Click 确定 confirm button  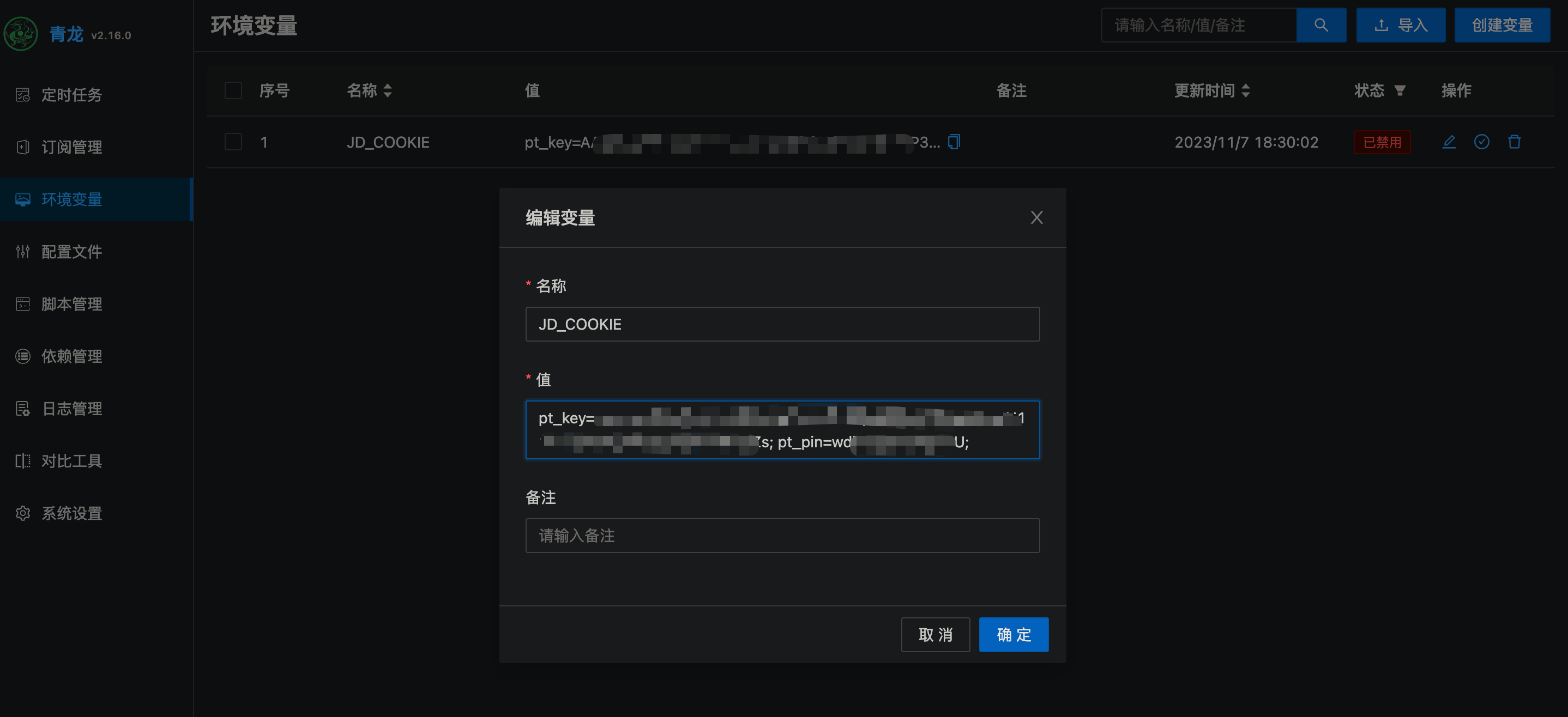click(1014, 635)
